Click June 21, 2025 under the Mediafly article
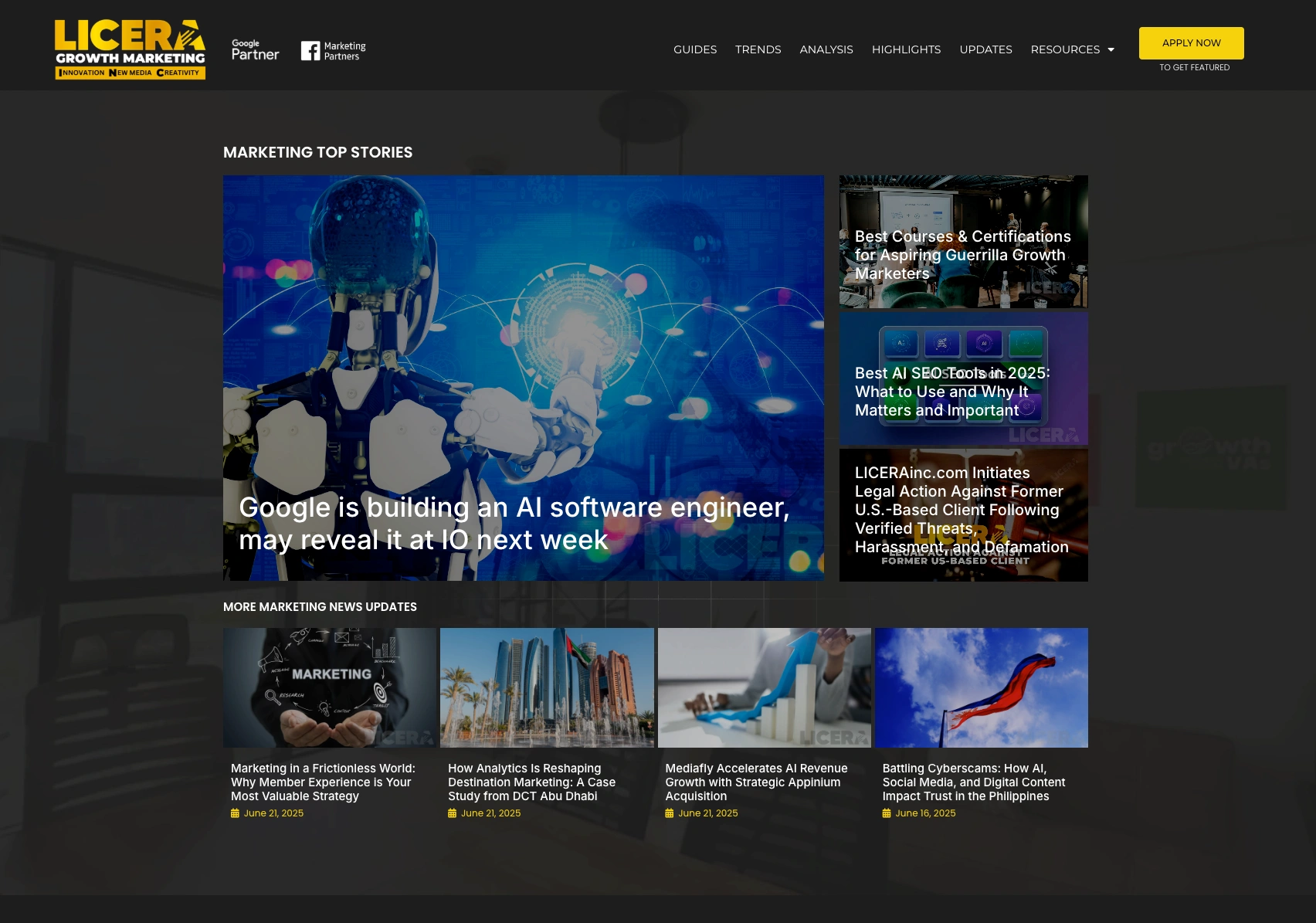 707,813
